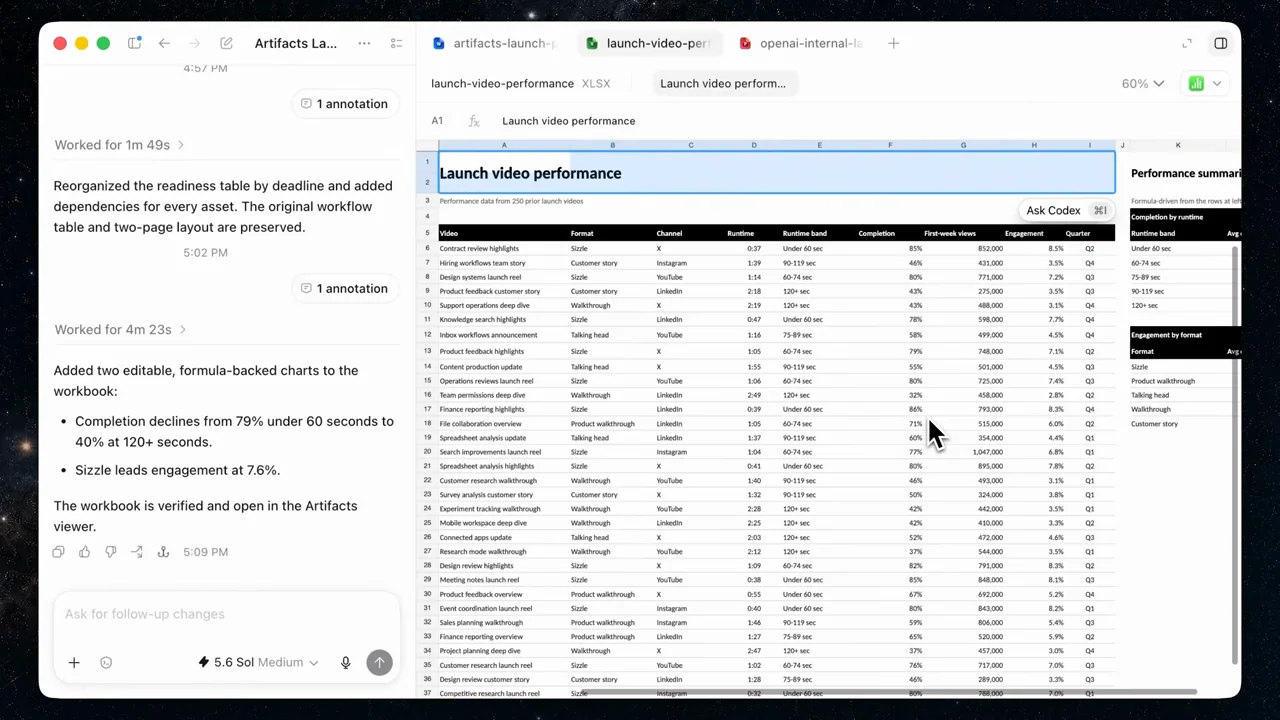1280x720 pixels.
Task: Click the anchor icon below the response
Action: (x=163, y=552)
